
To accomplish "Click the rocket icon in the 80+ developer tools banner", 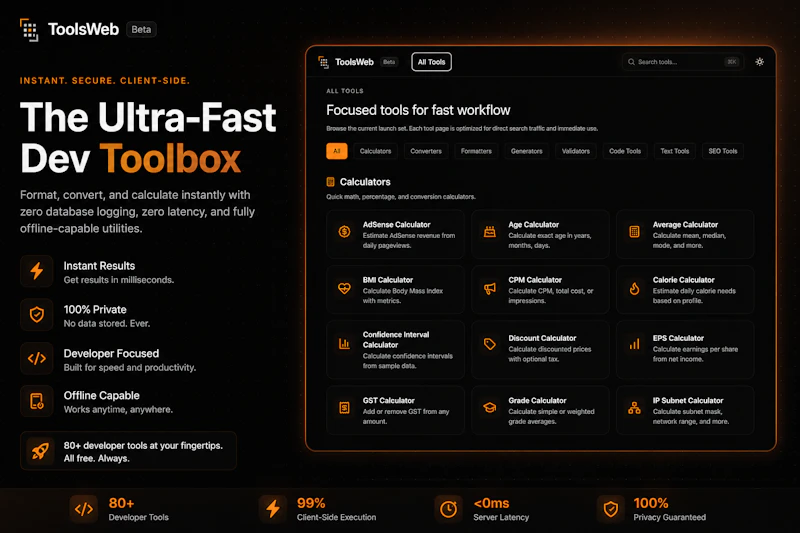I will pos(40,451).
